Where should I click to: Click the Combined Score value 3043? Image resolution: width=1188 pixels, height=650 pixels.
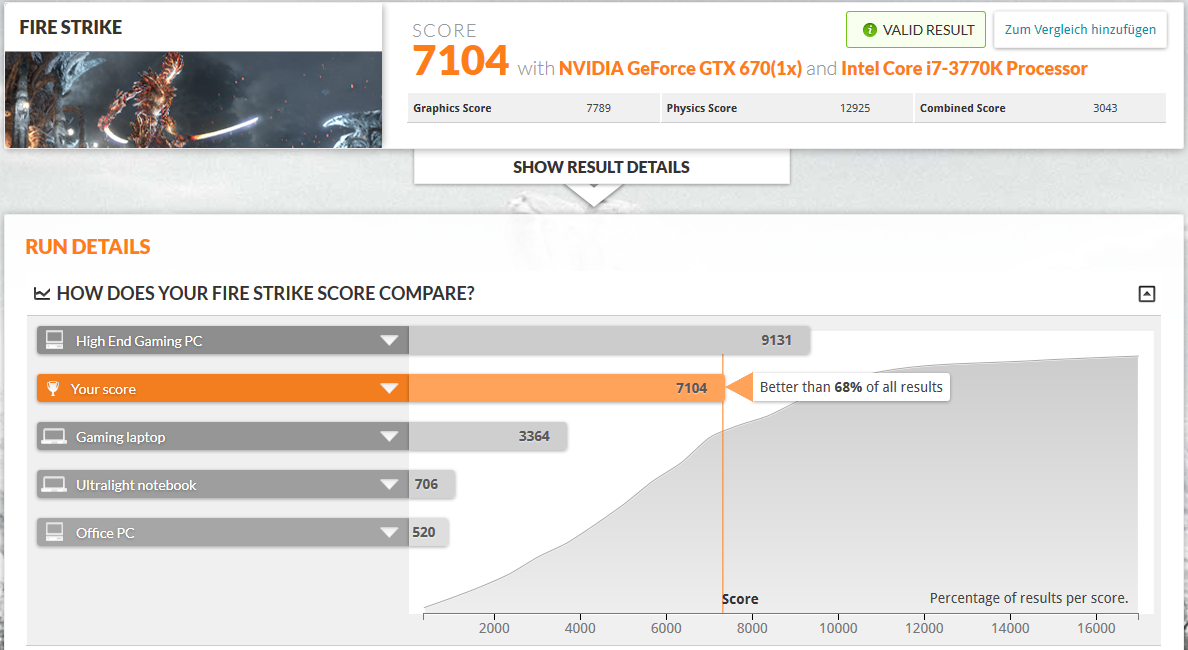coord(1105,108)
